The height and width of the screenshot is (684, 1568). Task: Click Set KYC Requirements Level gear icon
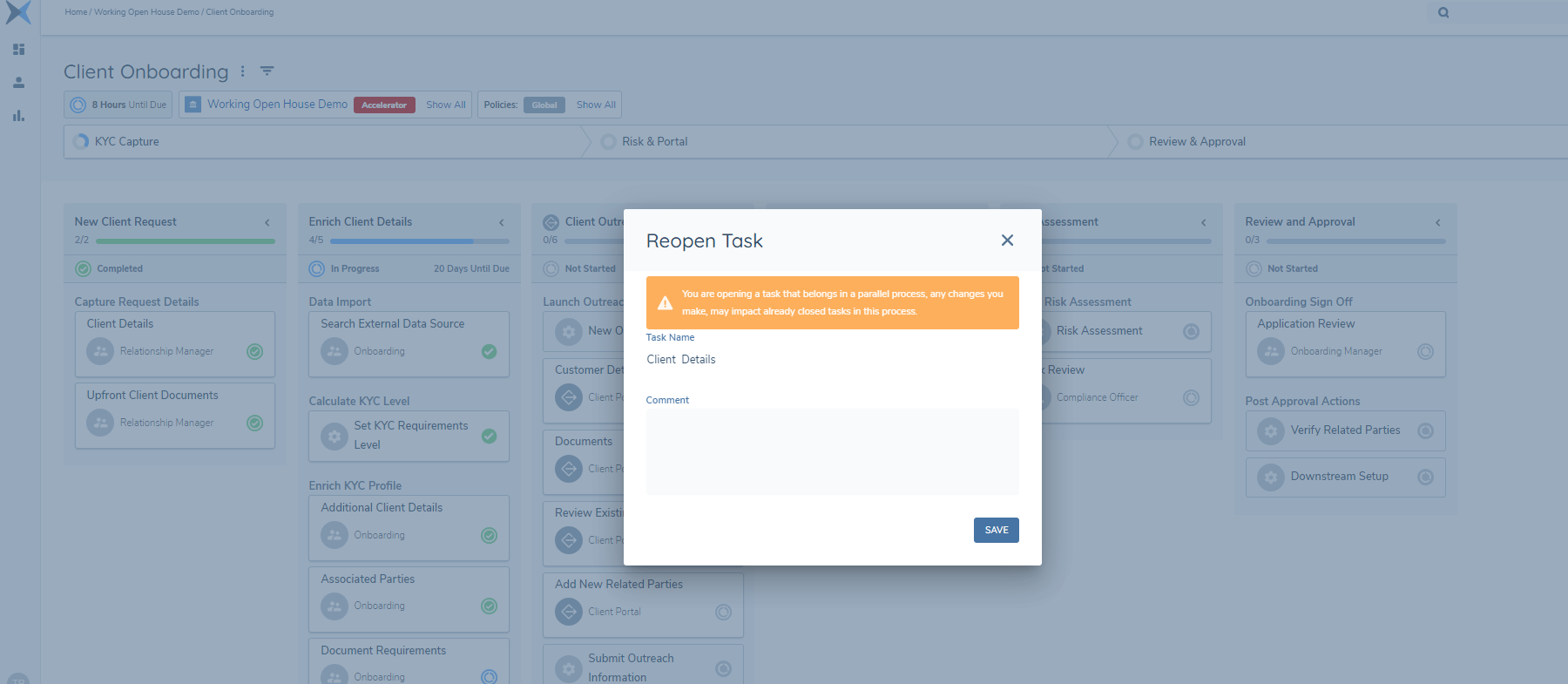coord(335,436)
